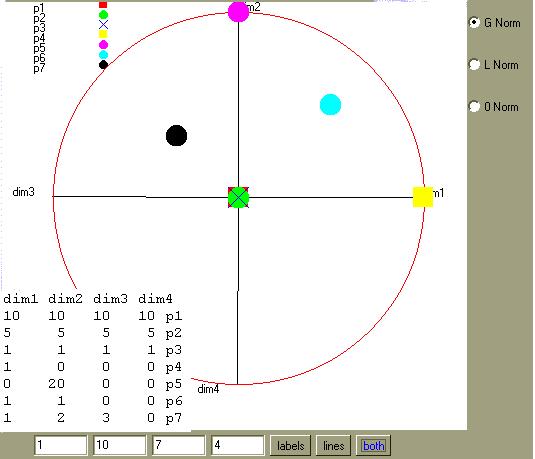Click the p5 row label in the data table

pyautogui.click(x=174, y=384)
